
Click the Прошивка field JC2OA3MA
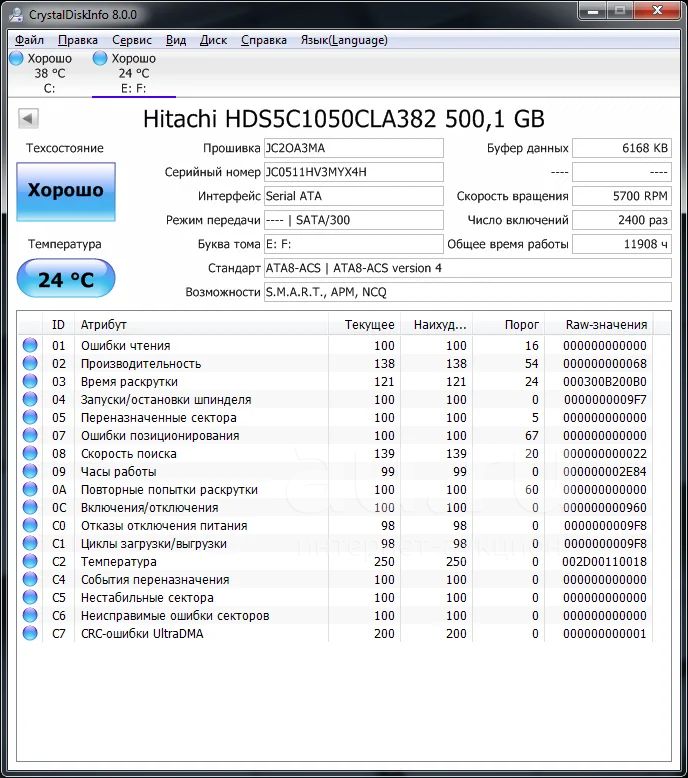[354, 148]
